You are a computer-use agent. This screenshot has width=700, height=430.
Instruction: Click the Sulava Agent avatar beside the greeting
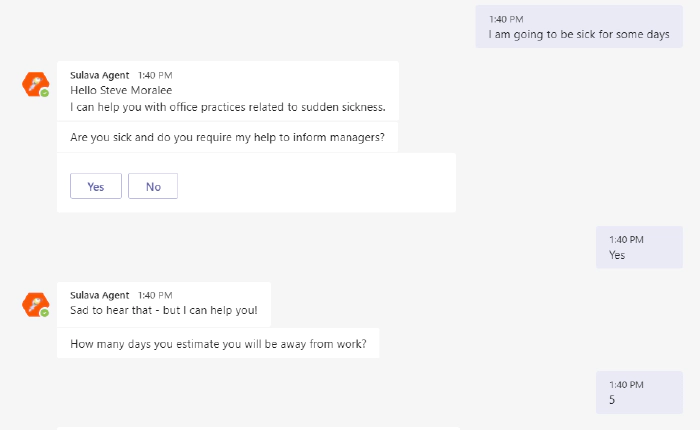(x=35, y=84)
